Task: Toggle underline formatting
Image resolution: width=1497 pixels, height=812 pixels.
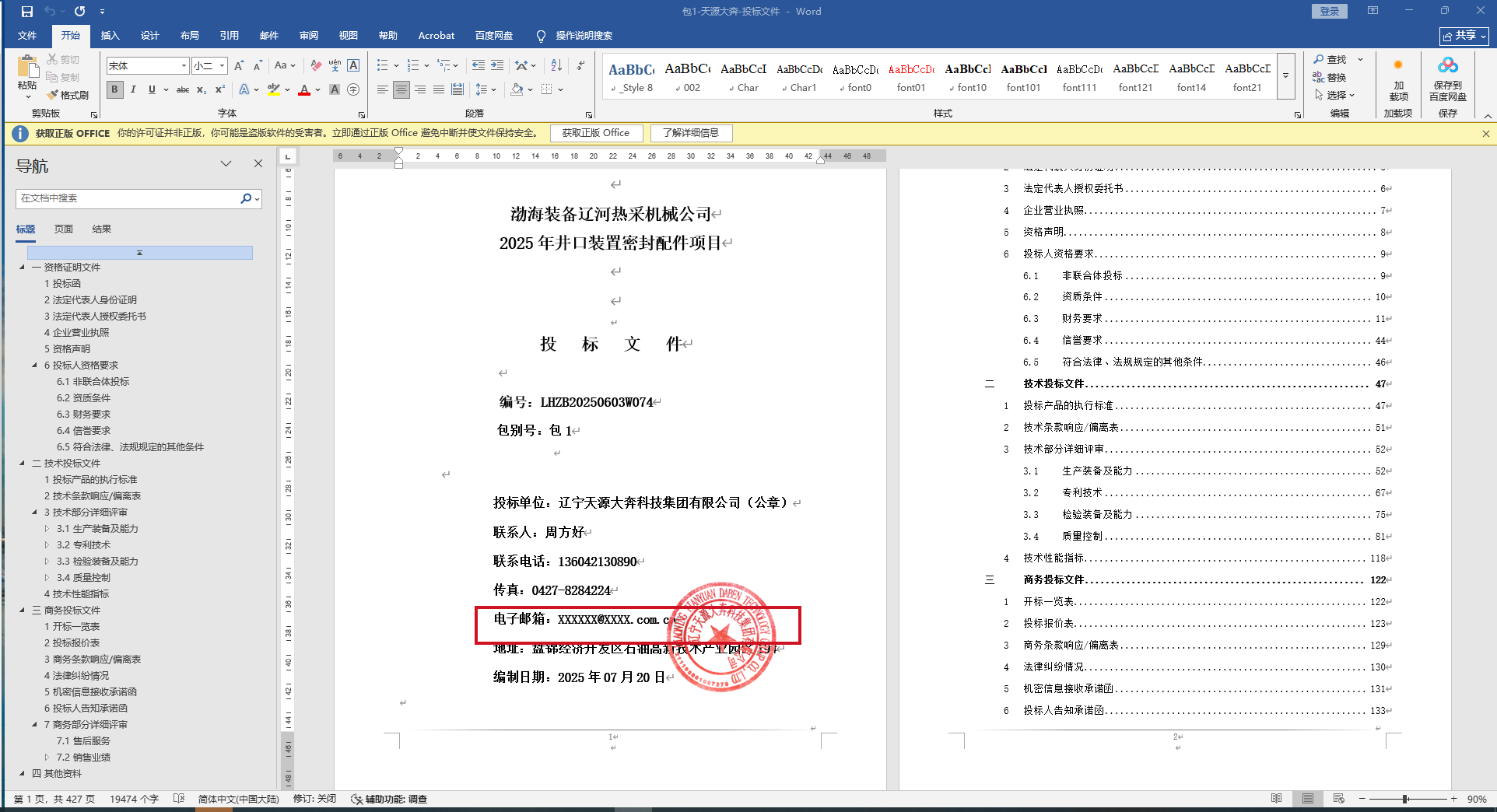Action: (x=152, y=89)
